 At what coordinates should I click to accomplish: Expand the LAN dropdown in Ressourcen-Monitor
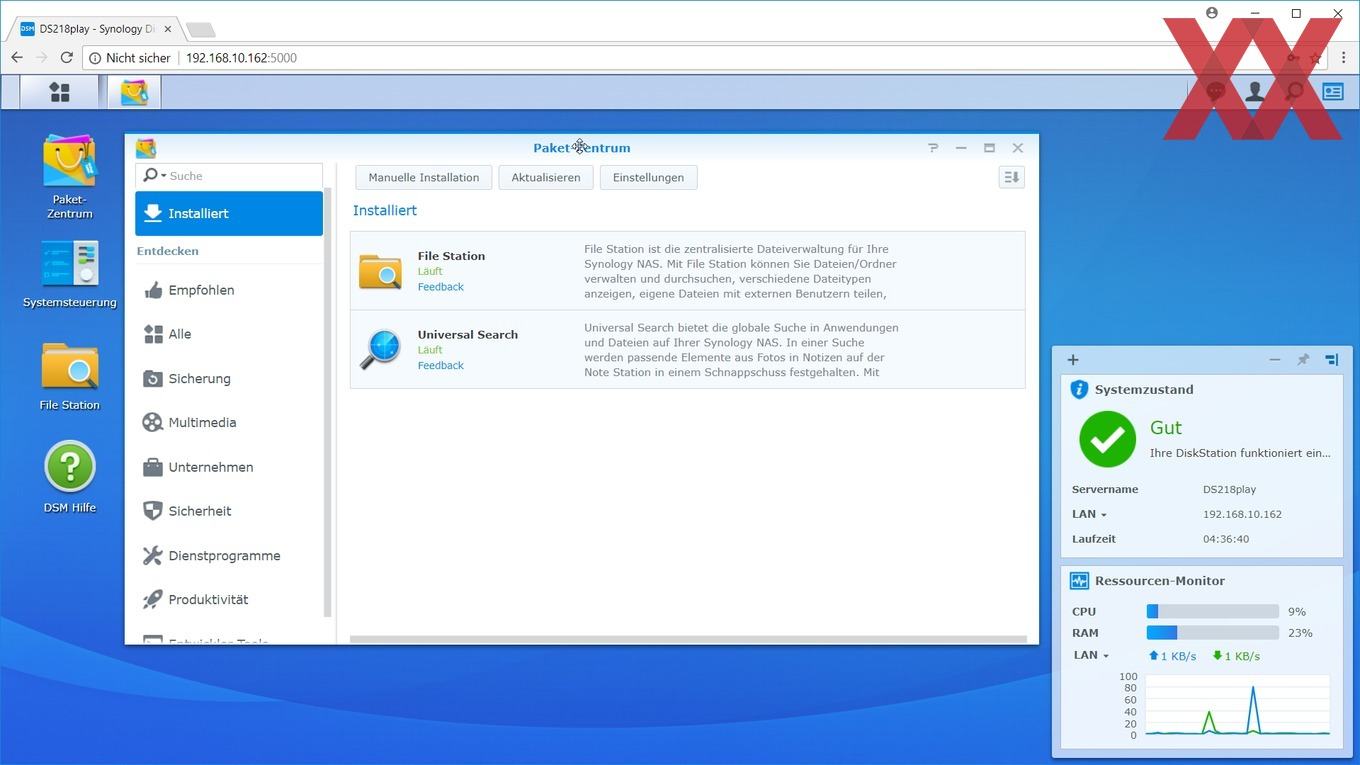[x=1090, y=655]
